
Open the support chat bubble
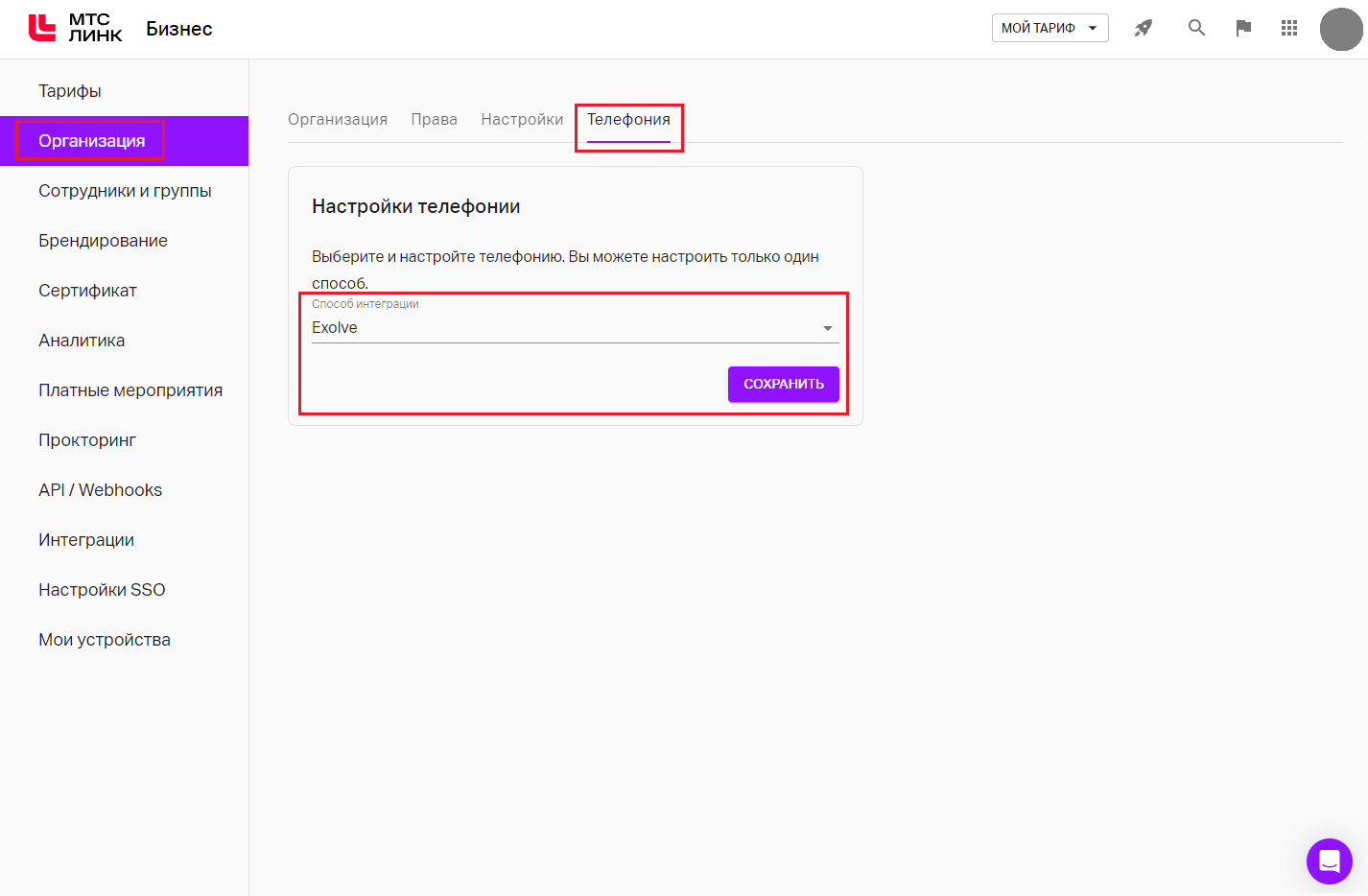coord(1330,861)
